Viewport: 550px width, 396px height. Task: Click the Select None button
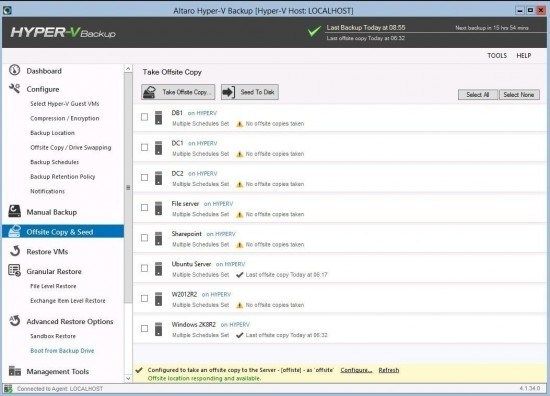(519, 95)
